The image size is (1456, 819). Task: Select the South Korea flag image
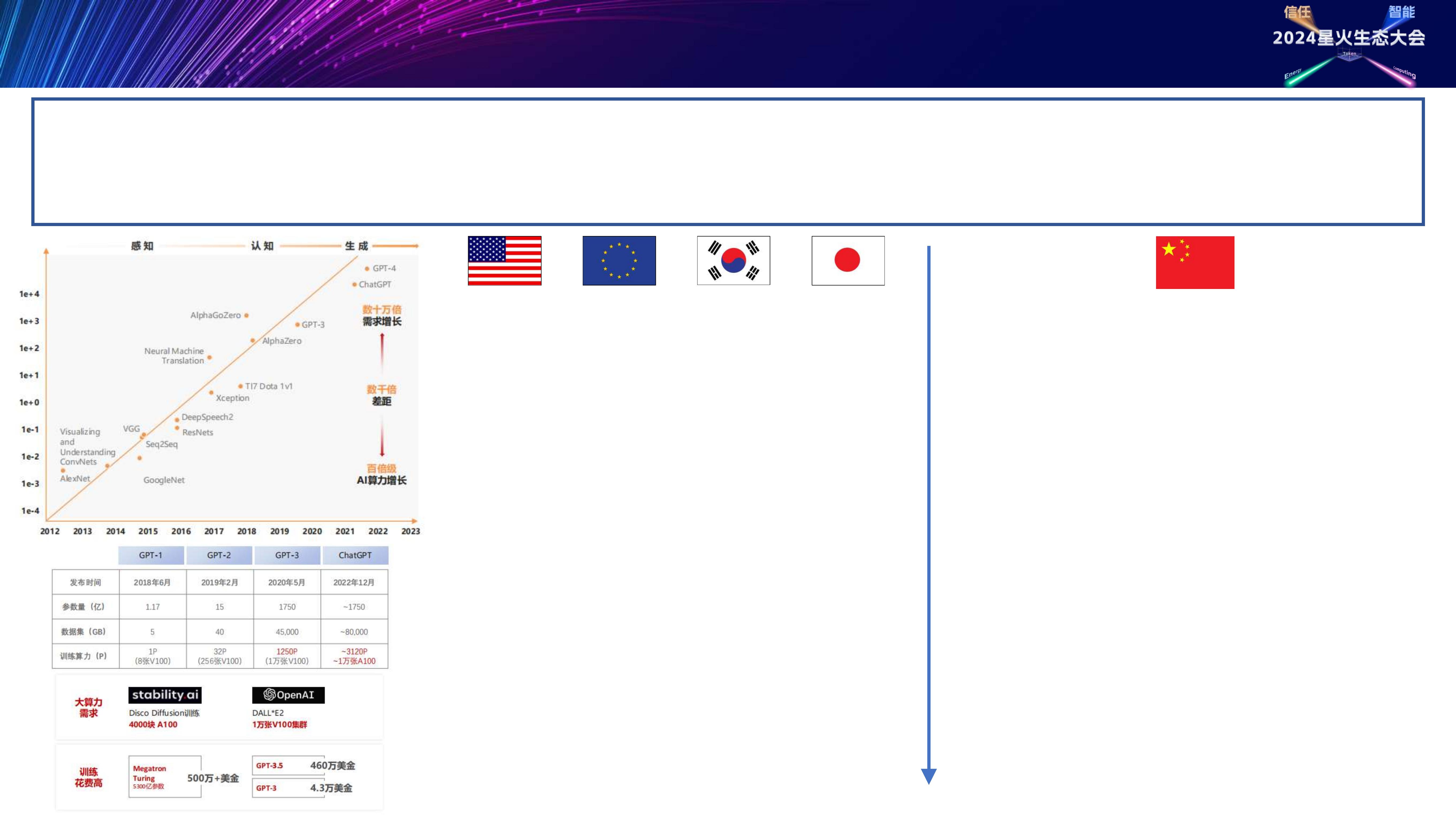coord(733,261)
